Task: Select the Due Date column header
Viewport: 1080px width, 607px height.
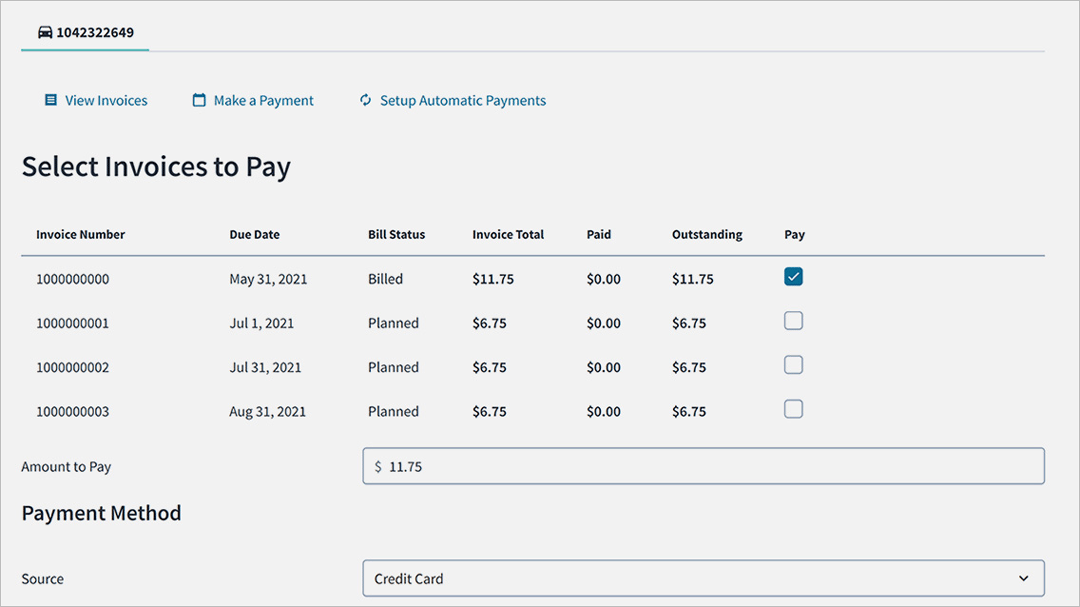Action: 254,234
